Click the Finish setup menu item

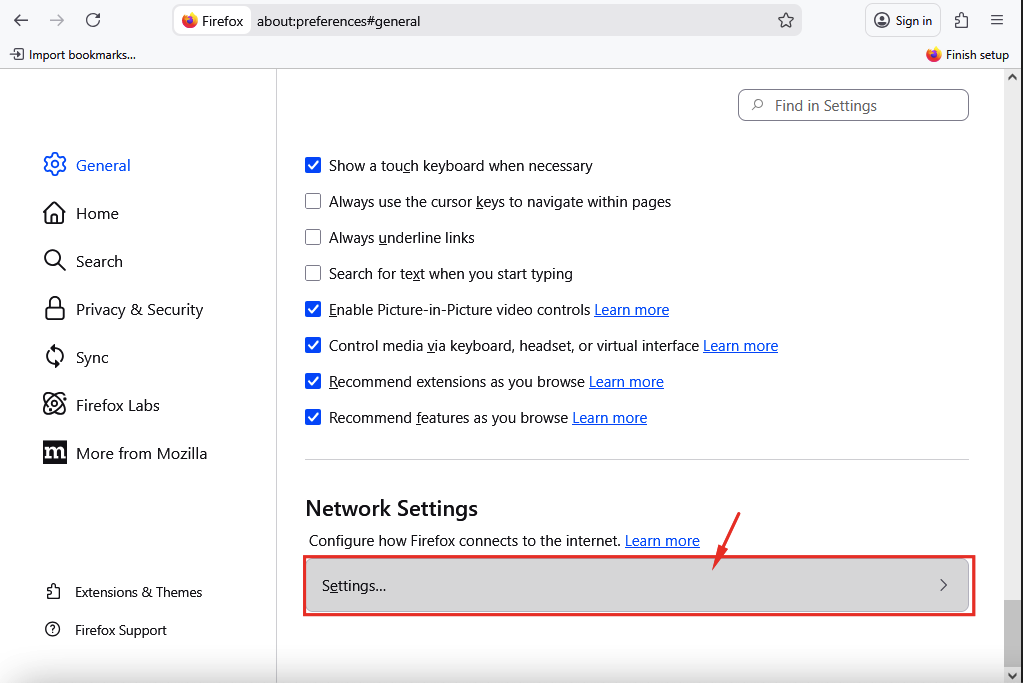(967, 55)
